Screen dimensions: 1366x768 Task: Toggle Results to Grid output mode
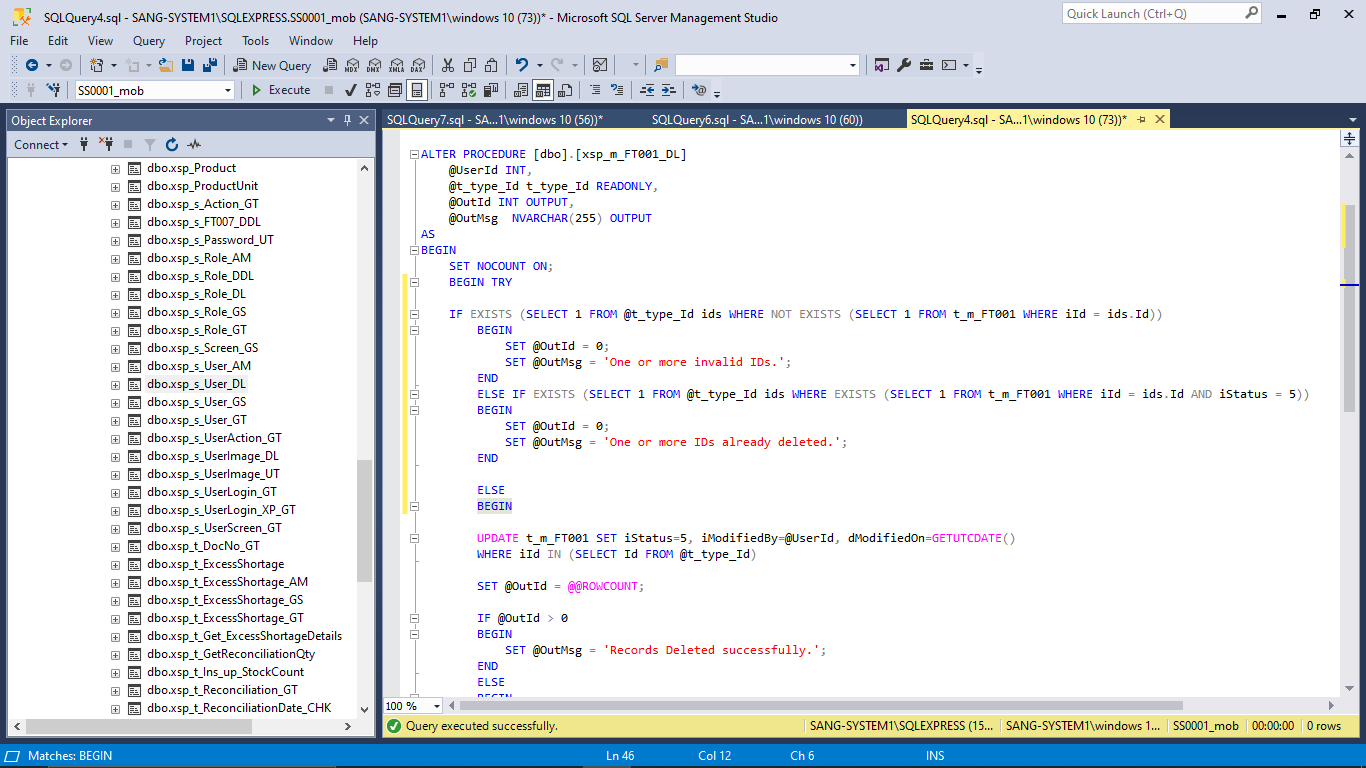[x=543, y=90]
